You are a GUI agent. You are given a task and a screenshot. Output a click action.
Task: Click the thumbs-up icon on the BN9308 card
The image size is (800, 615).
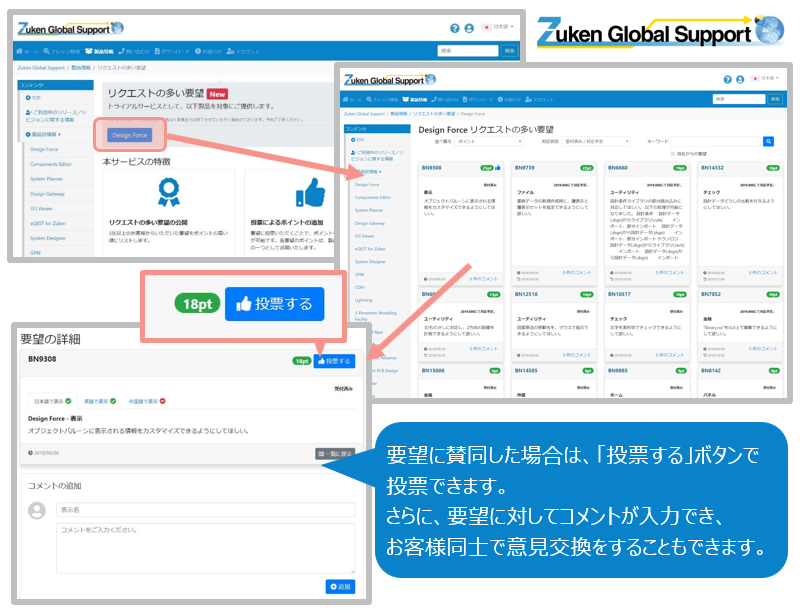pos(498,168)
